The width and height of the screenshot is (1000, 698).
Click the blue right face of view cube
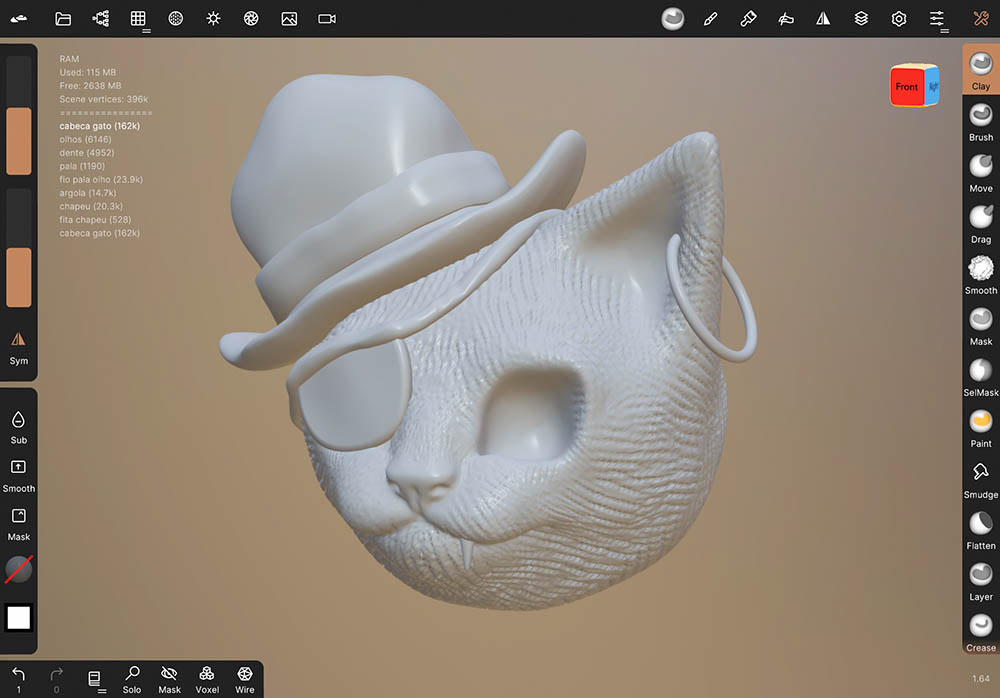pyautogui.click(x=932, y=85)
